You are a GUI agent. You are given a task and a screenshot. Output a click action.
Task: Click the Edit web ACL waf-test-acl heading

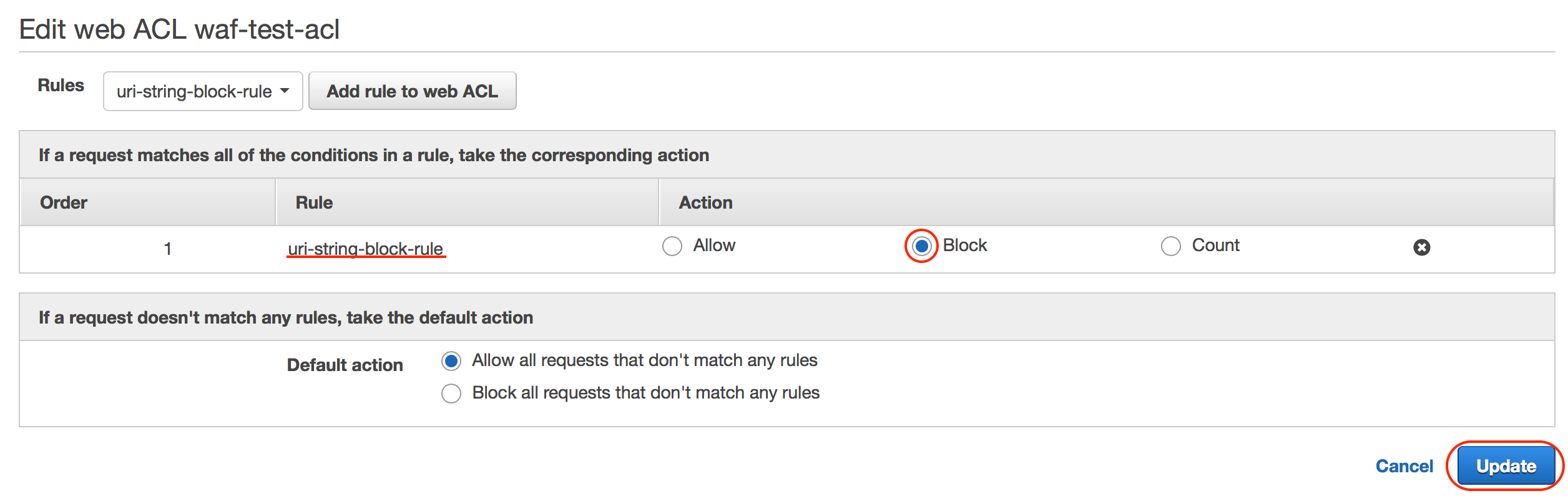(180, 29)
